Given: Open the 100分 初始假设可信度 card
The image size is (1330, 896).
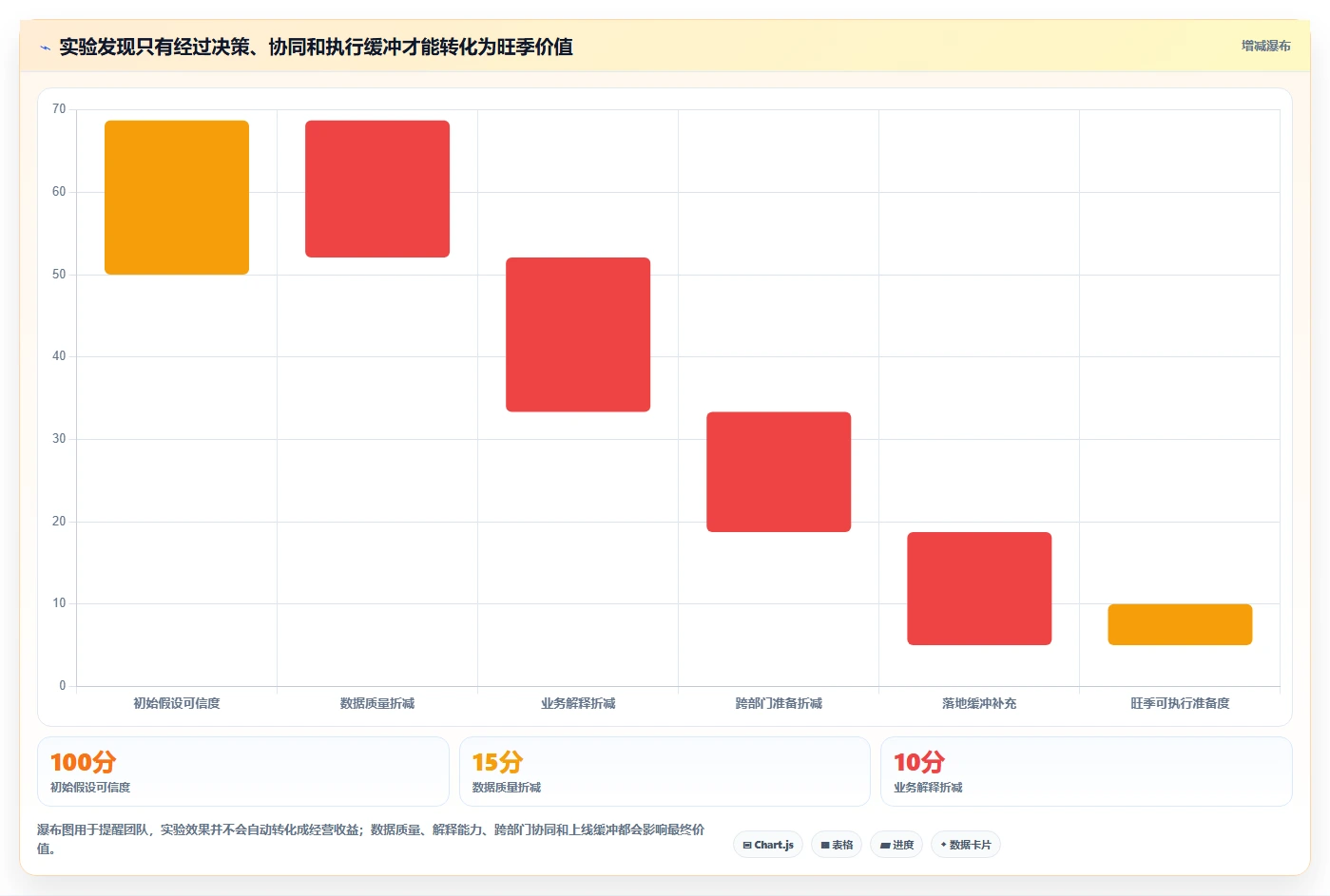Looking at the screenshot, I should click(243, 772).
